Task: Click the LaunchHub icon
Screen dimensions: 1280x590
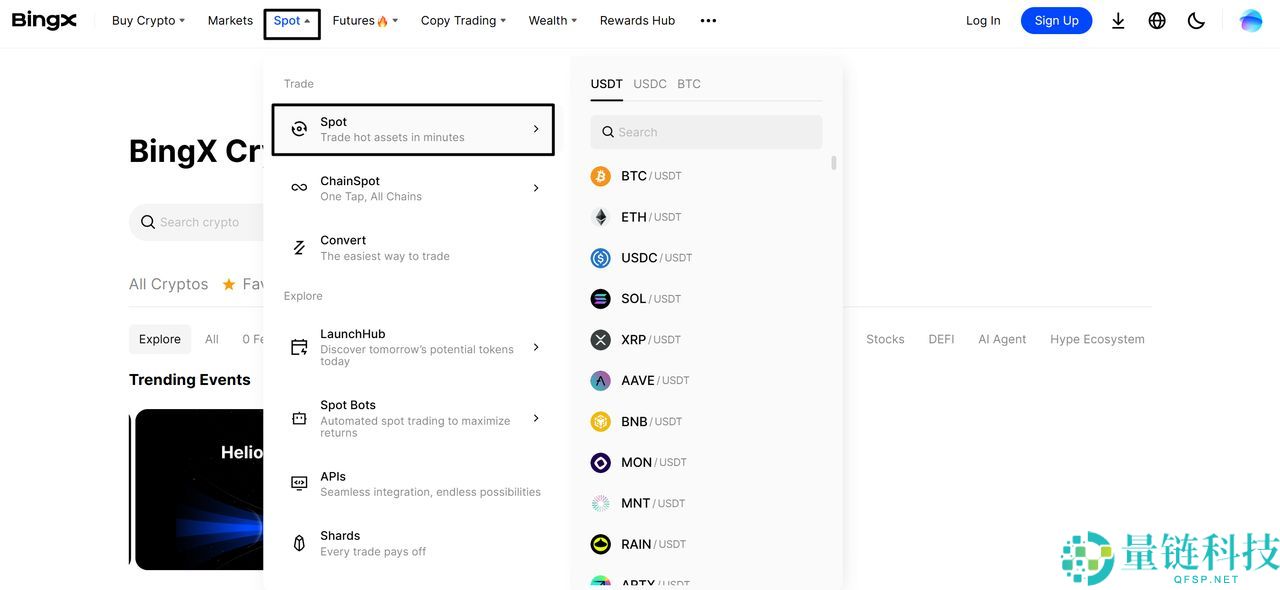Action: (299, 347)
